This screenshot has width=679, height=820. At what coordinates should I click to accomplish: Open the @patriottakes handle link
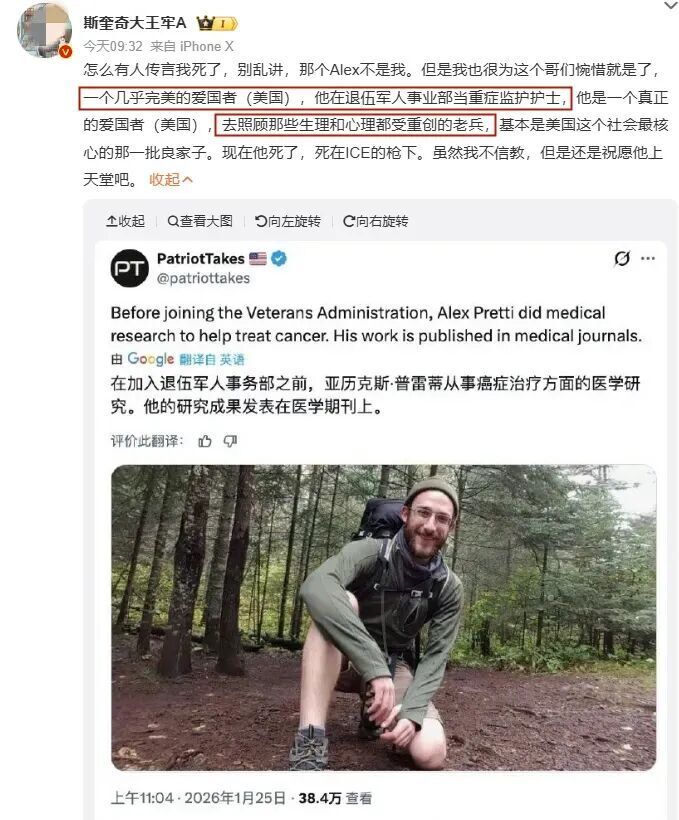coord(203,278)
